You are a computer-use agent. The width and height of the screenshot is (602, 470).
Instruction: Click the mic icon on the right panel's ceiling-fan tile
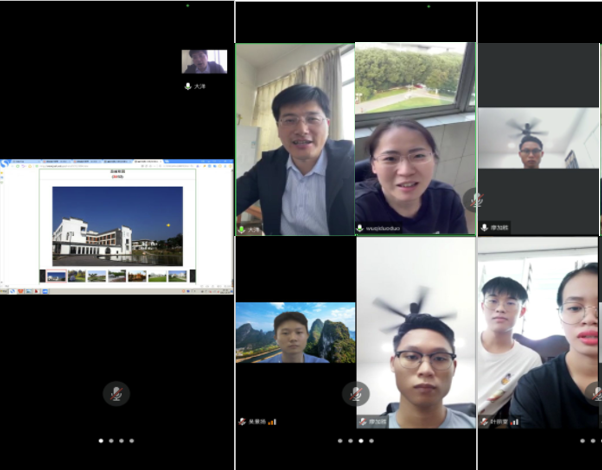pos(484,228)
